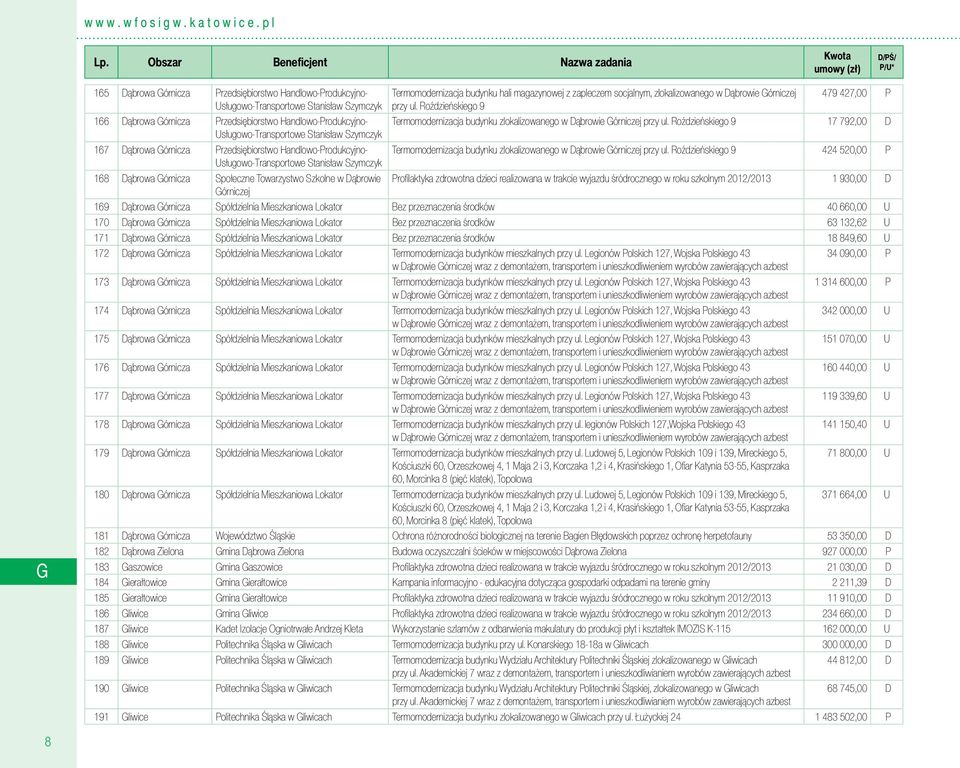The height and width of the screenshot is (768, 960).
Task: Select row number 173
Action: [x=101, y=282]
